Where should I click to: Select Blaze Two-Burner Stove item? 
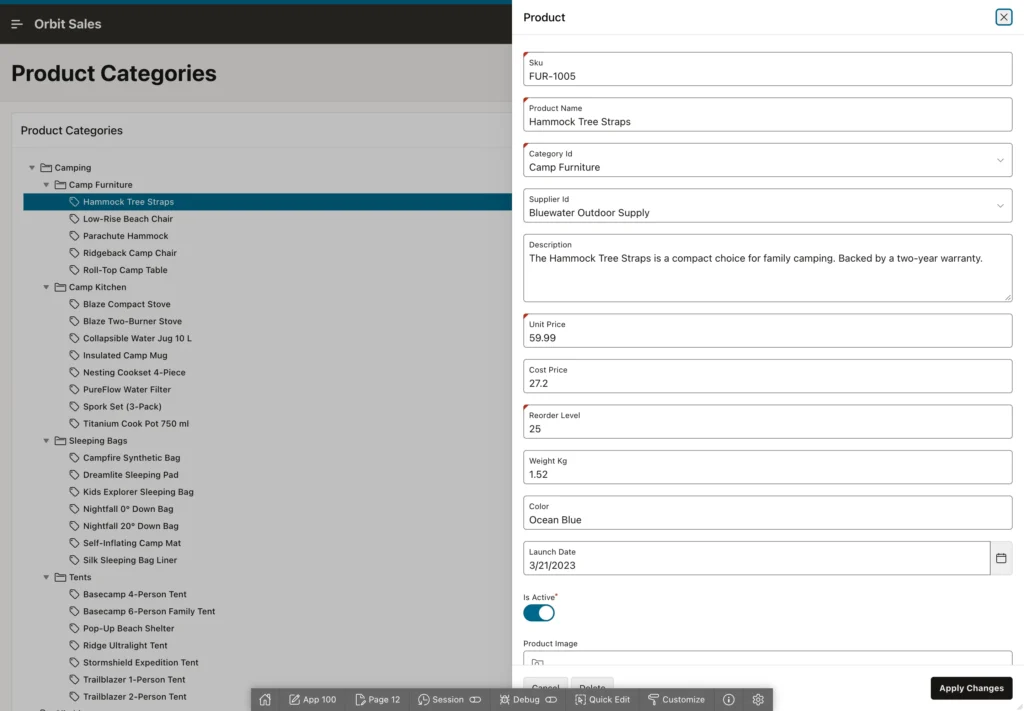[133, 321]
